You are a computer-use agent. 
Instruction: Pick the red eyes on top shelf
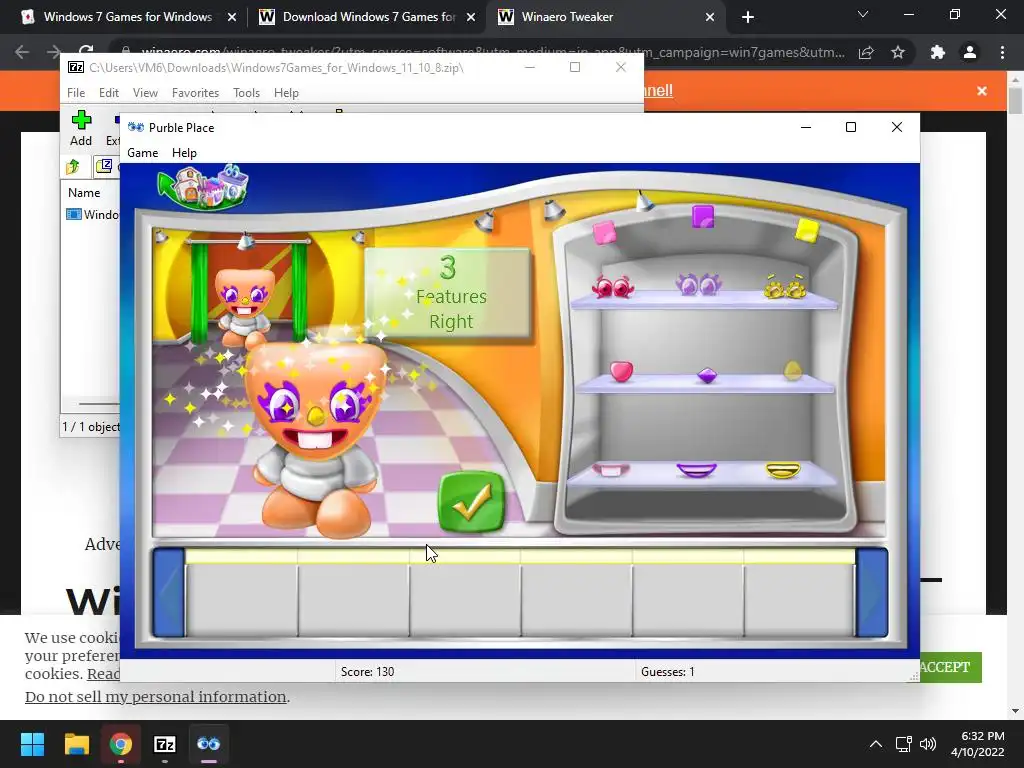(x=613, y=287)
